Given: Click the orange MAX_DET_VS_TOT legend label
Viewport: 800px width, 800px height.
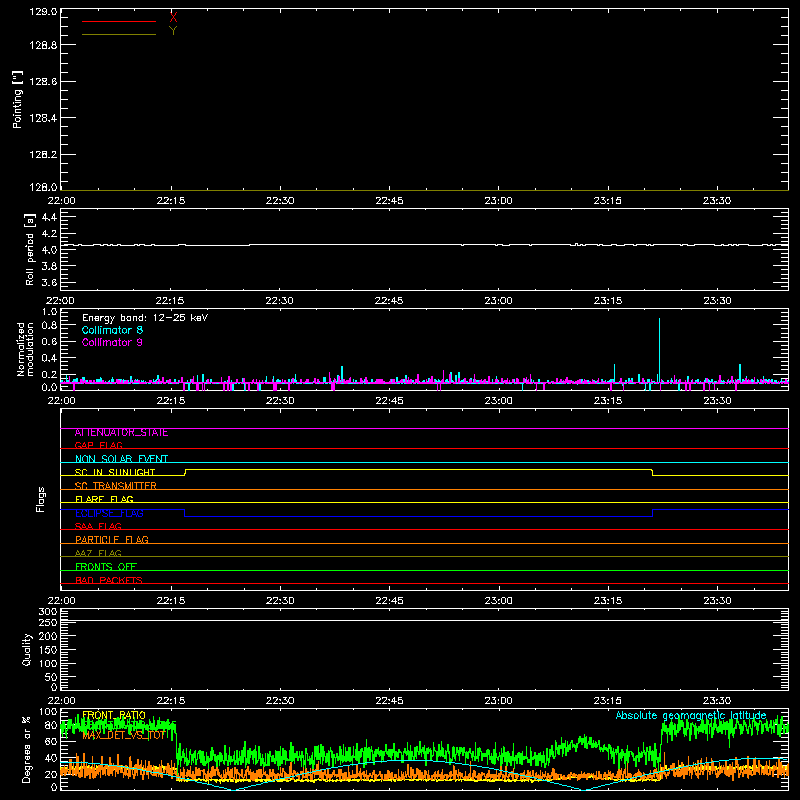Looking at the screenshot, I should pyautogui.click(x=124, y=735).
